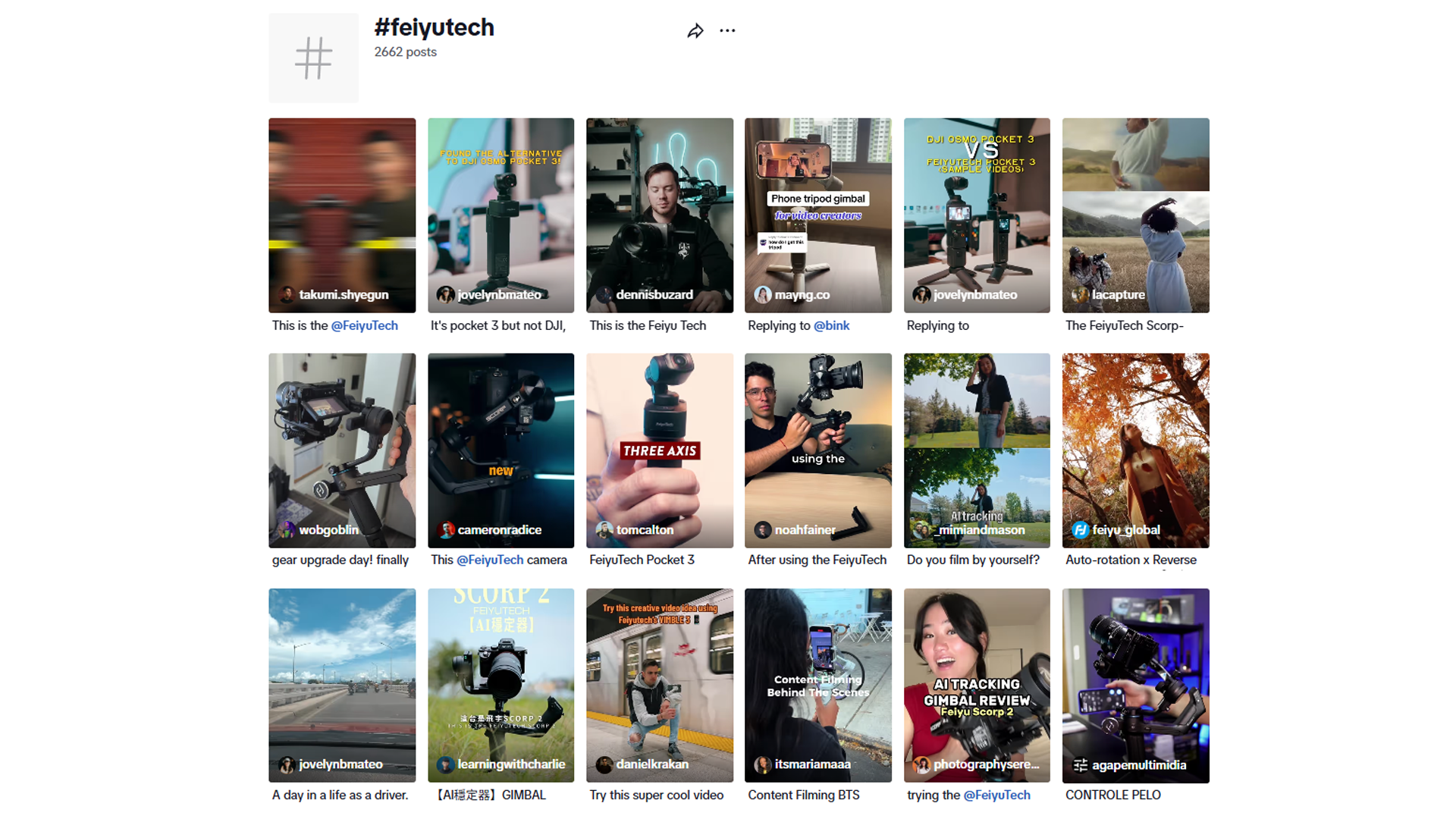This screenshot has width=1456, height=819.
Task: Open the @bink mention link
Action: pyautogui.click(x=831, y=325)
